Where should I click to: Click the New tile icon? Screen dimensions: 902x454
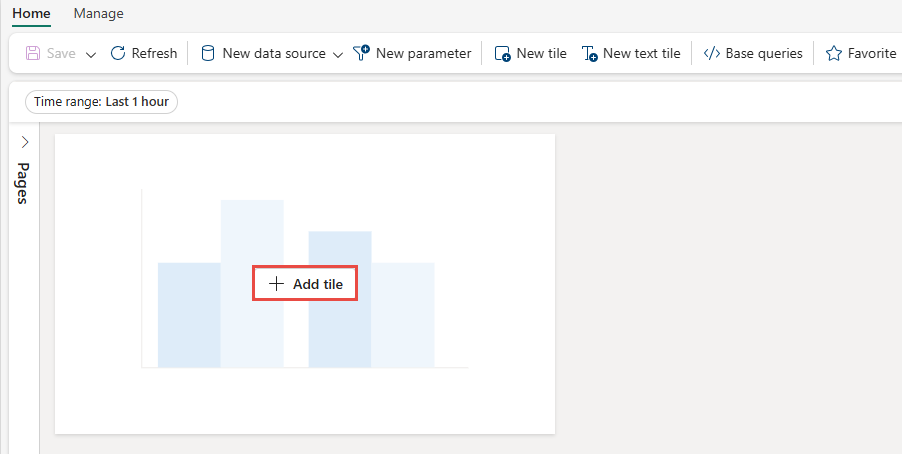click(x=503, y=54)
